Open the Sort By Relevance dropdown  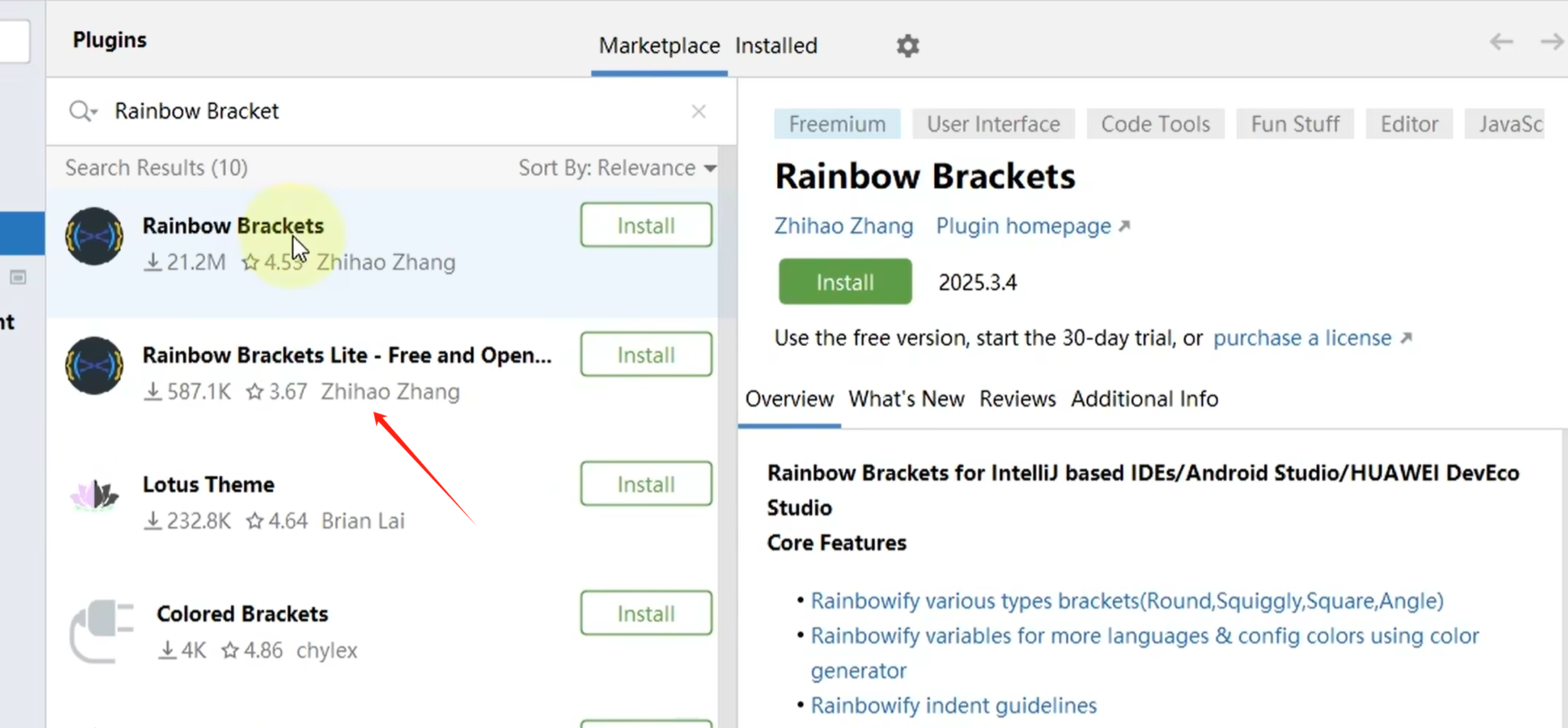617,168
